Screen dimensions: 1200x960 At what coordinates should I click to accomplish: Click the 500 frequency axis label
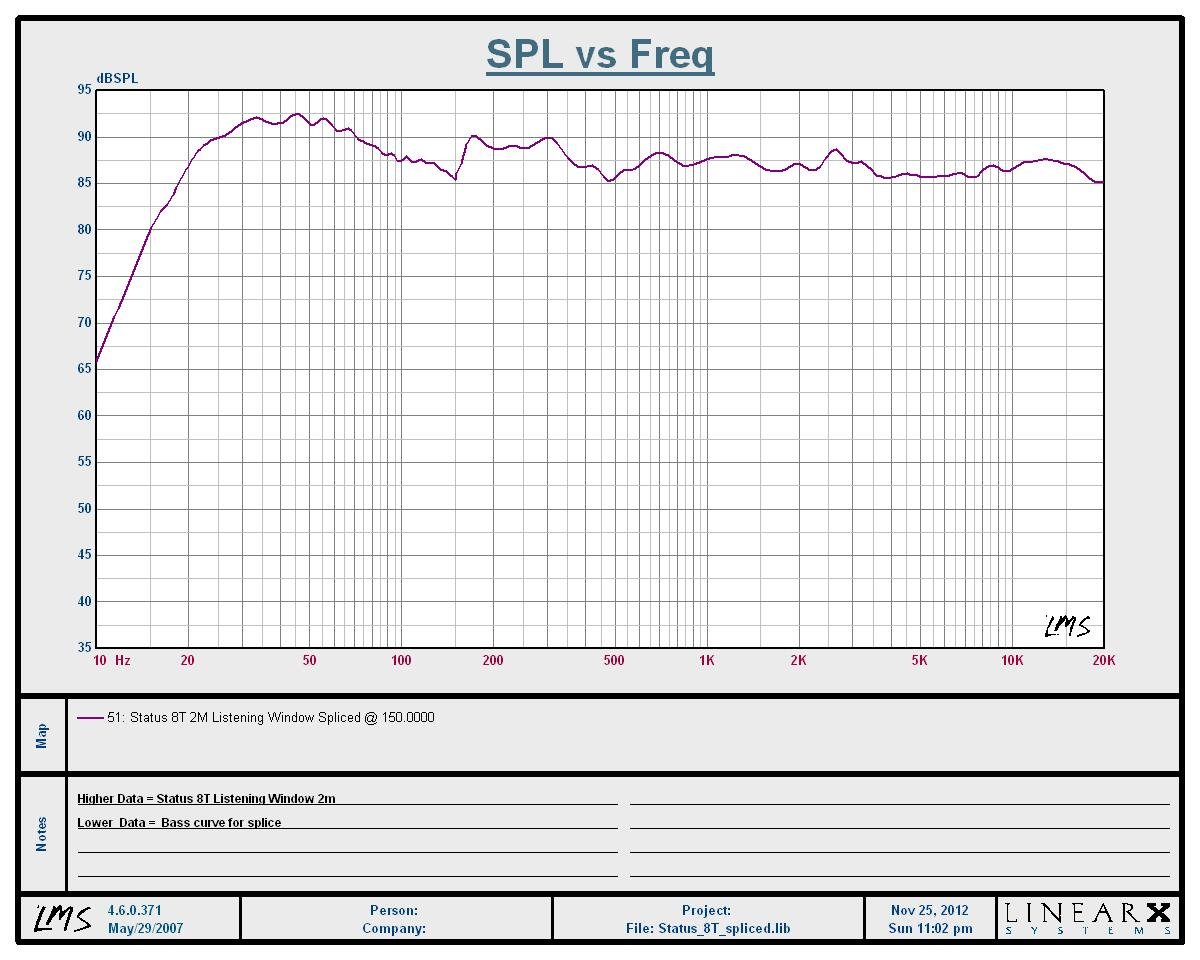[614, 660]
